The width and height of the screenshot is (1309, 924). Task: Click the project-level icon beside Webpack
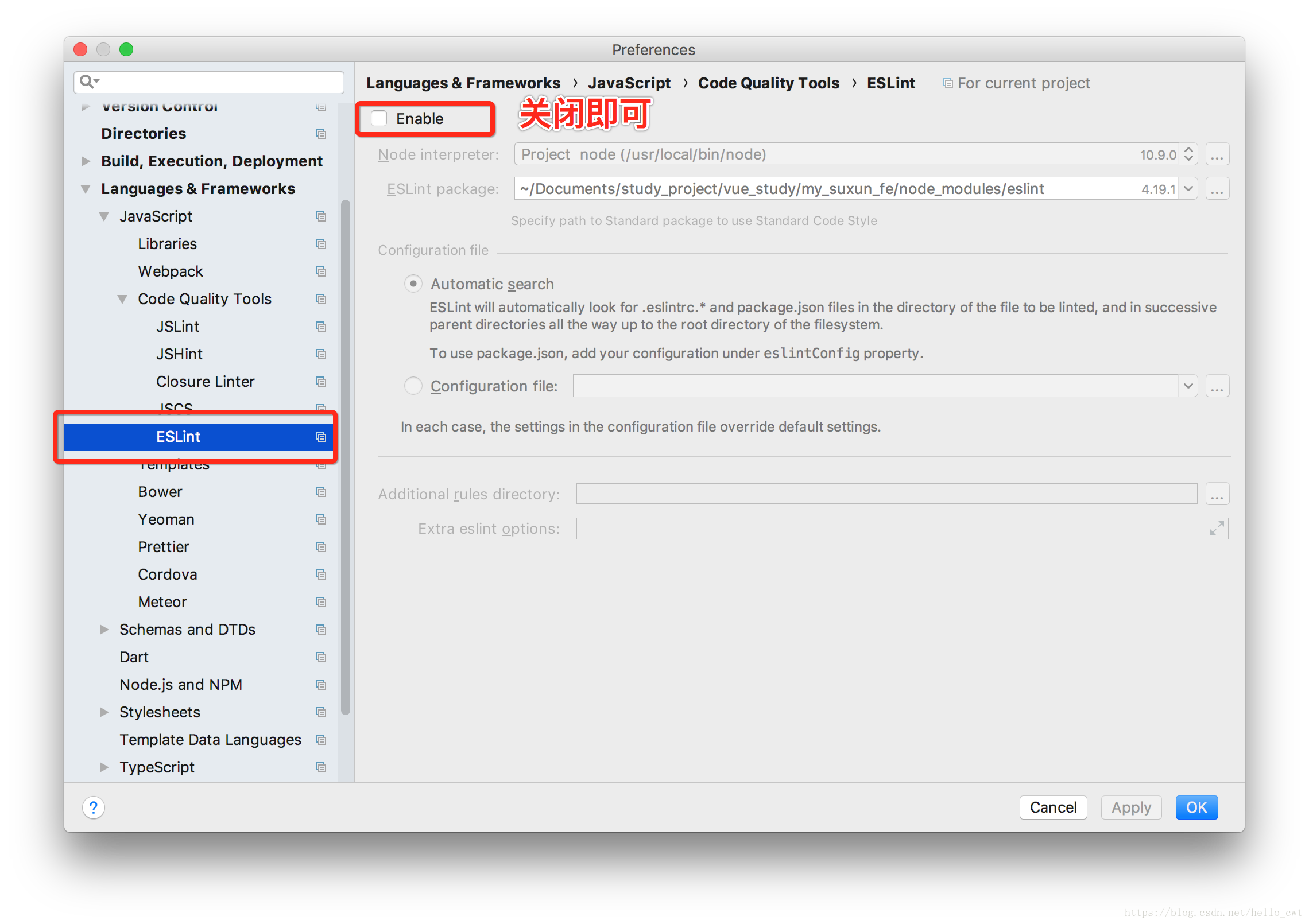pyautogui.click(x=321, y=271)
